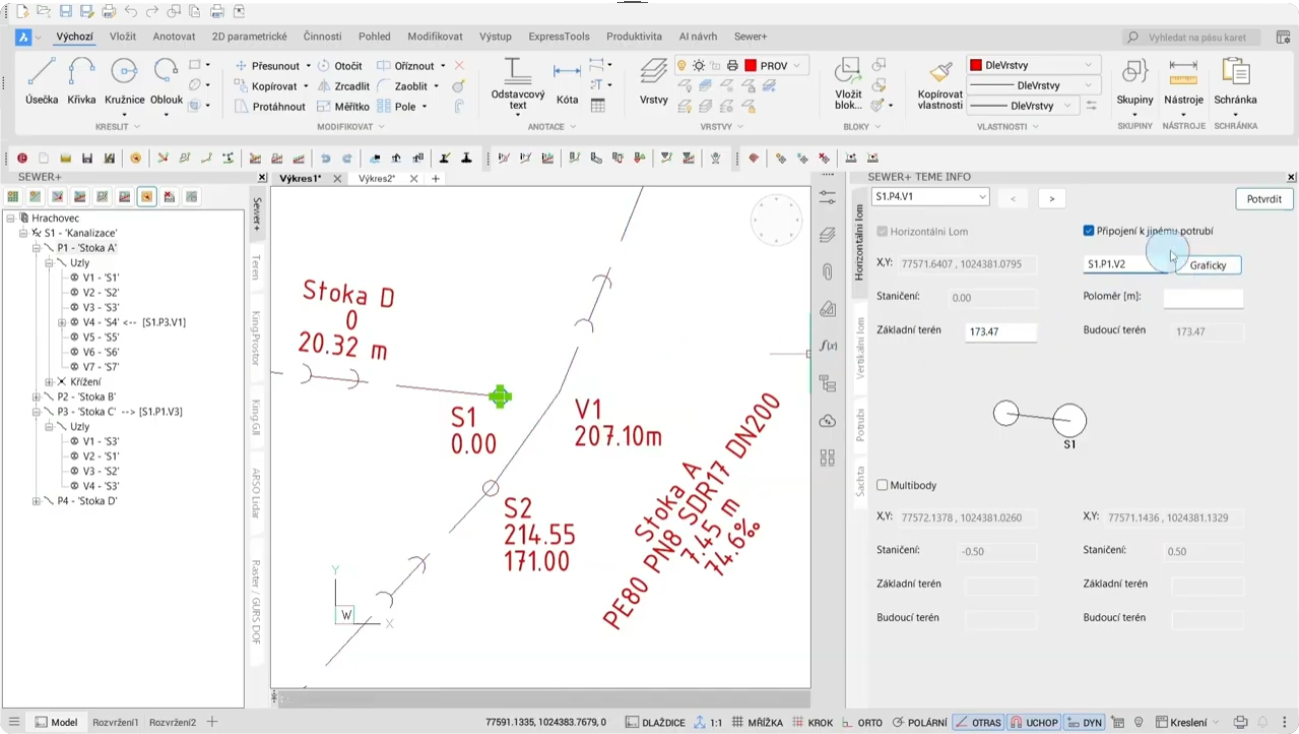Click the Oblouk arc tool

tap(166, 80)
